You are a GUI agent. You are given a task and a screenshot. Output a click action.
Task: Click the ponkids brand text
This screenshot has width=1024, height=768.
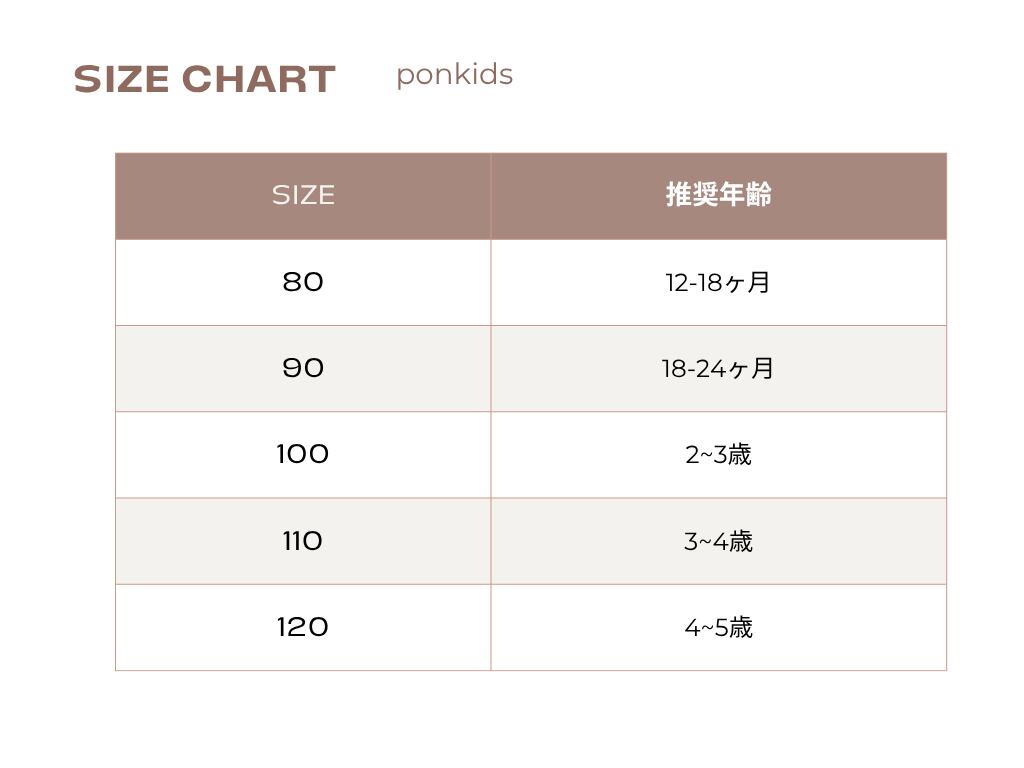tap(454, 75)
